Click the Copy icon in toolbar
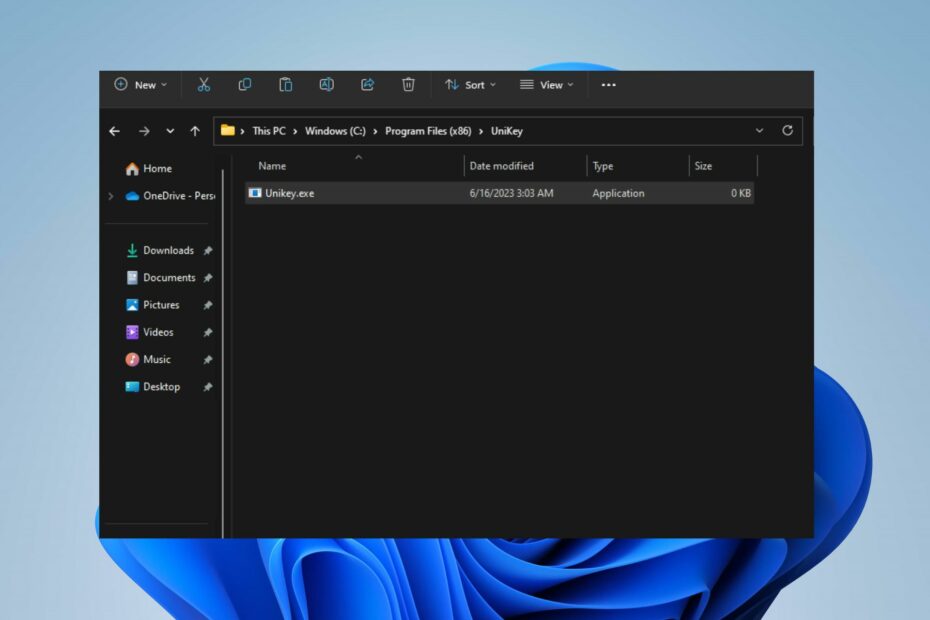The height and width of the screenshot is (620, 930). (244, 85)
